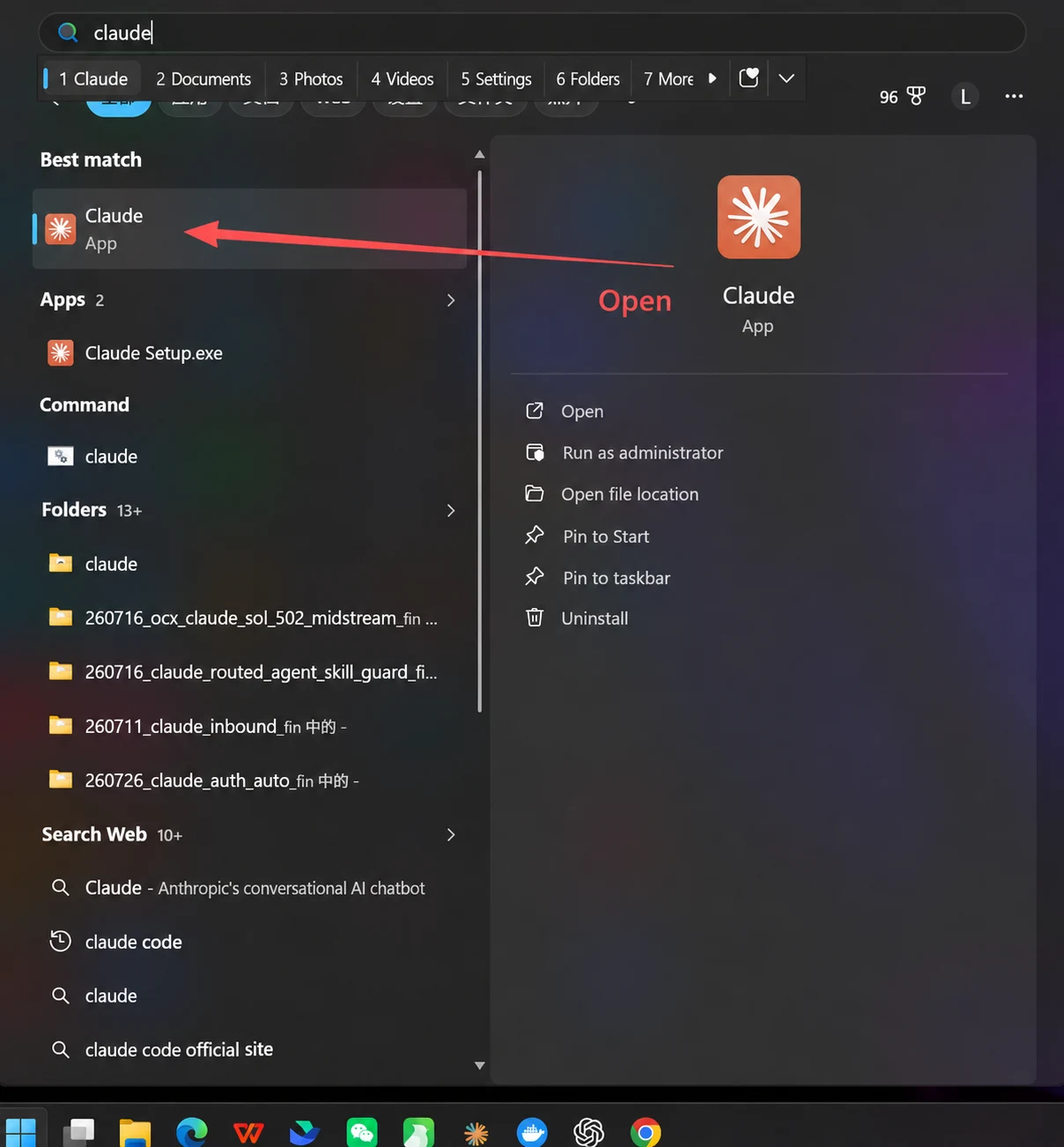Click the trash icon next to Uninstall
The width and height of the screenshot is (1064, 1147).
(535, 618)
